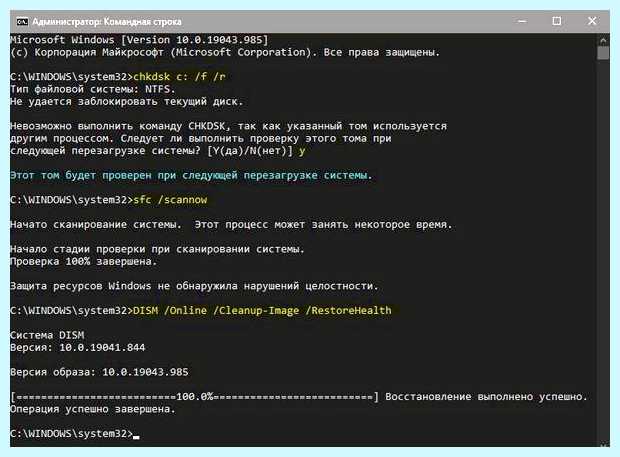
Task: Click the 'sfc /scannow' command text
Action: point(170,200)
